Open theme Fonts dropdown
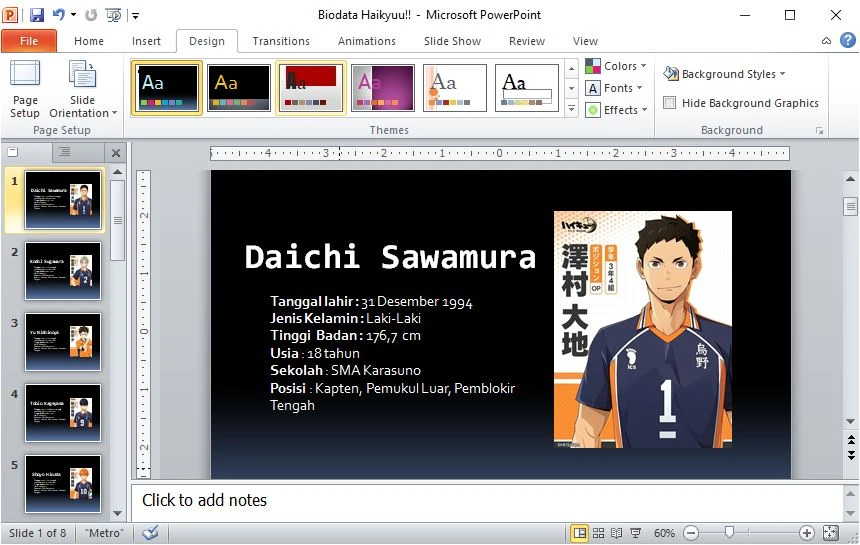Screen dimensions: 860x545 [614, 88]
